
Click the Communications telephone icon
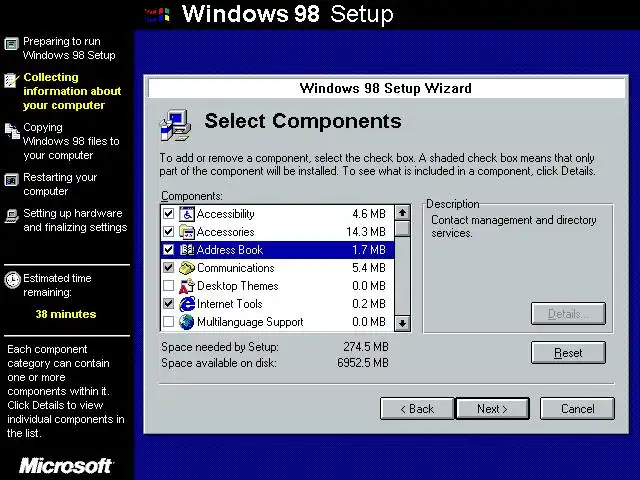(x=187, y=268)
